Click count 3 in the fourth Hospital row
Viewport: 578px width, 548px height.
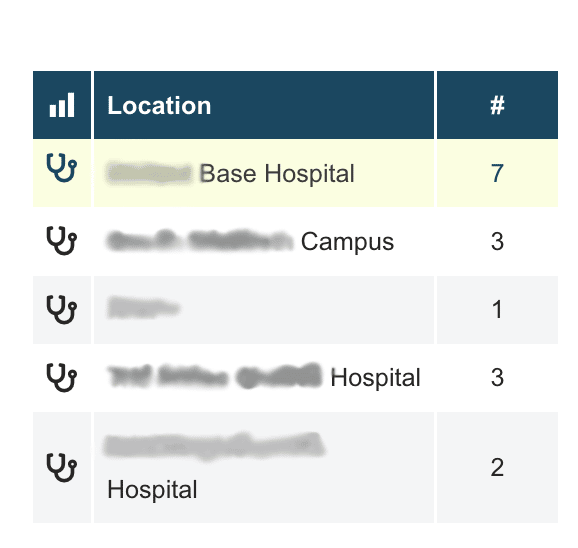point(497,378)
